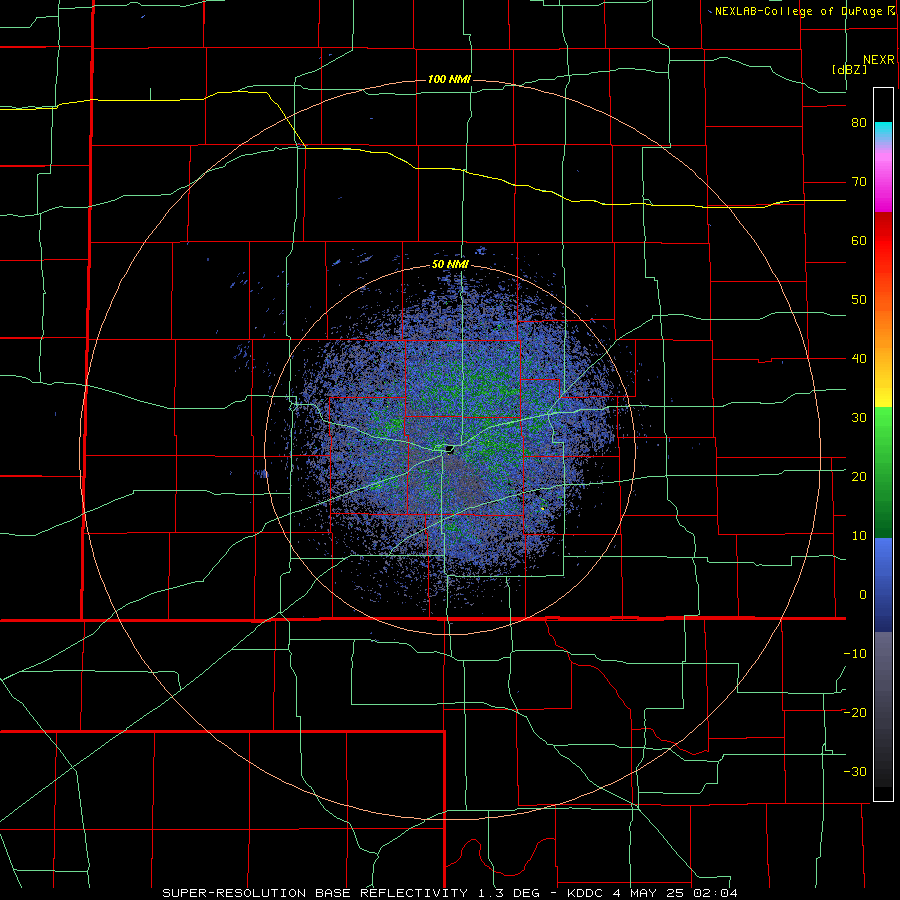This screenshot has height=900, width=900.
Task: Click the '50 NMI' range ring label
Action: pyautogui.click(x=451, y=265)
